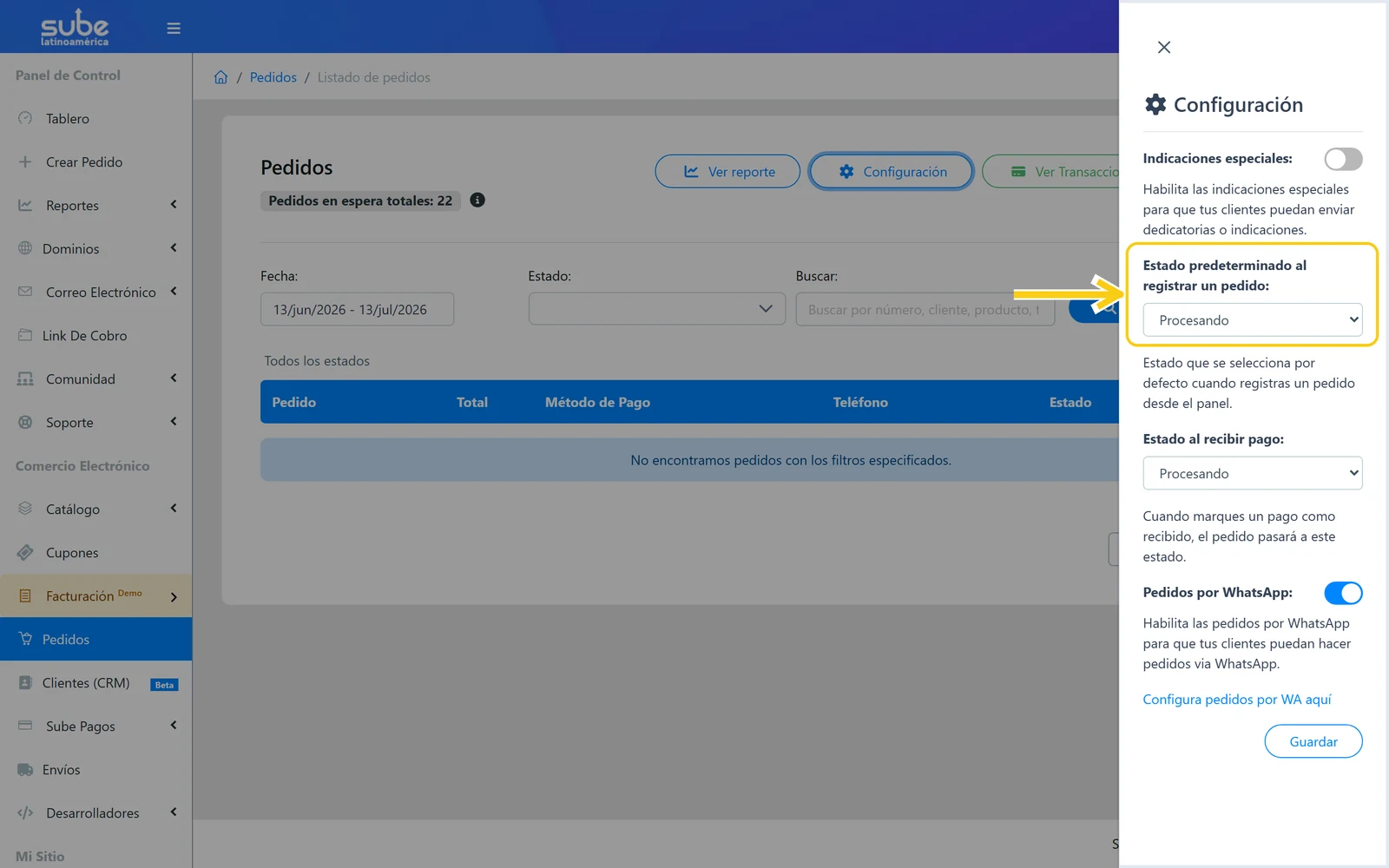Screen dimensions: 1389x868
Task: Click the Pedido column header
Action: tap(294, 402)
